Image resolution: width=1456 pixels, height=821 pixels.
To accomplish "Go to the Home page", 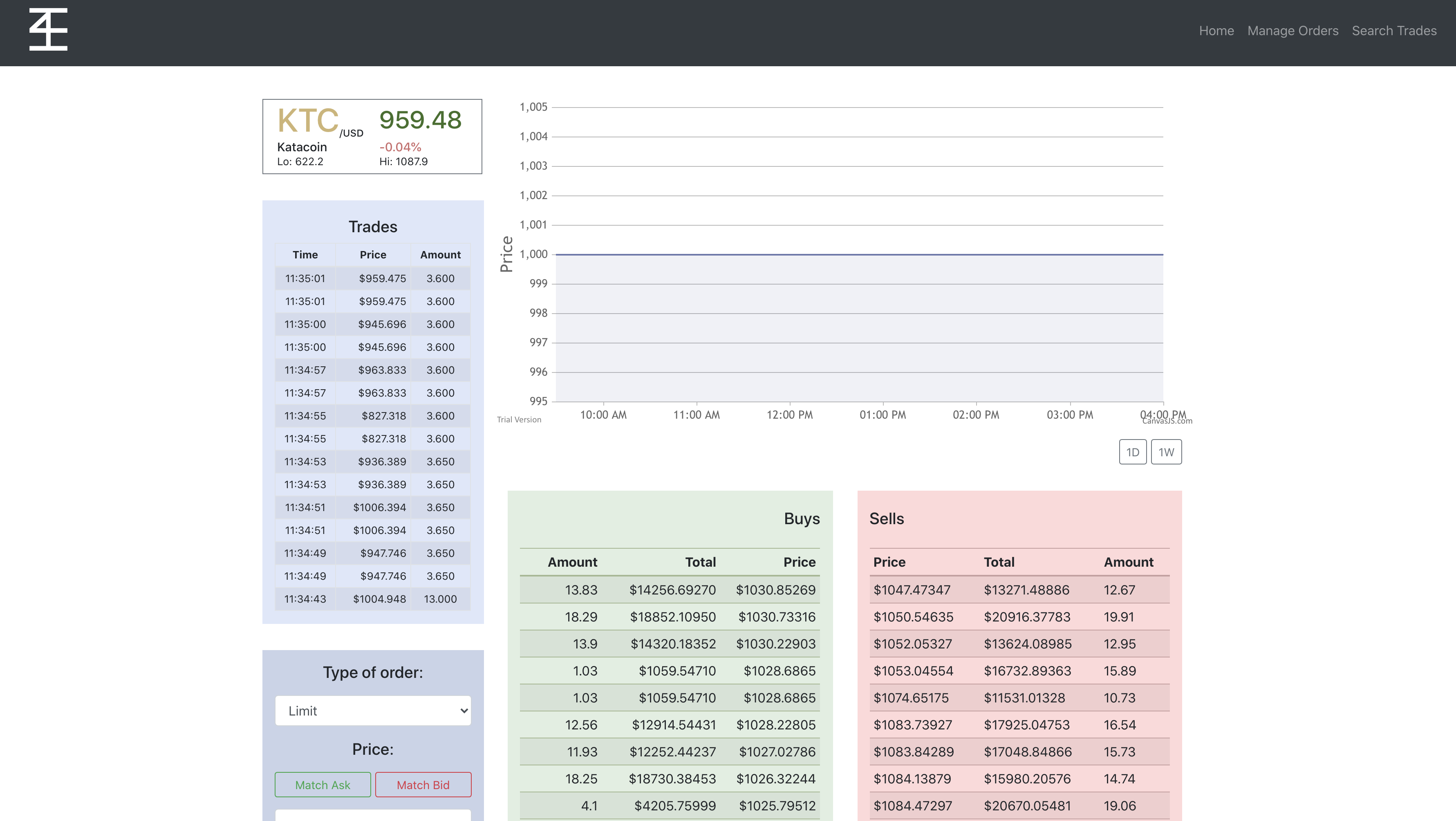I will (1216, 31).
